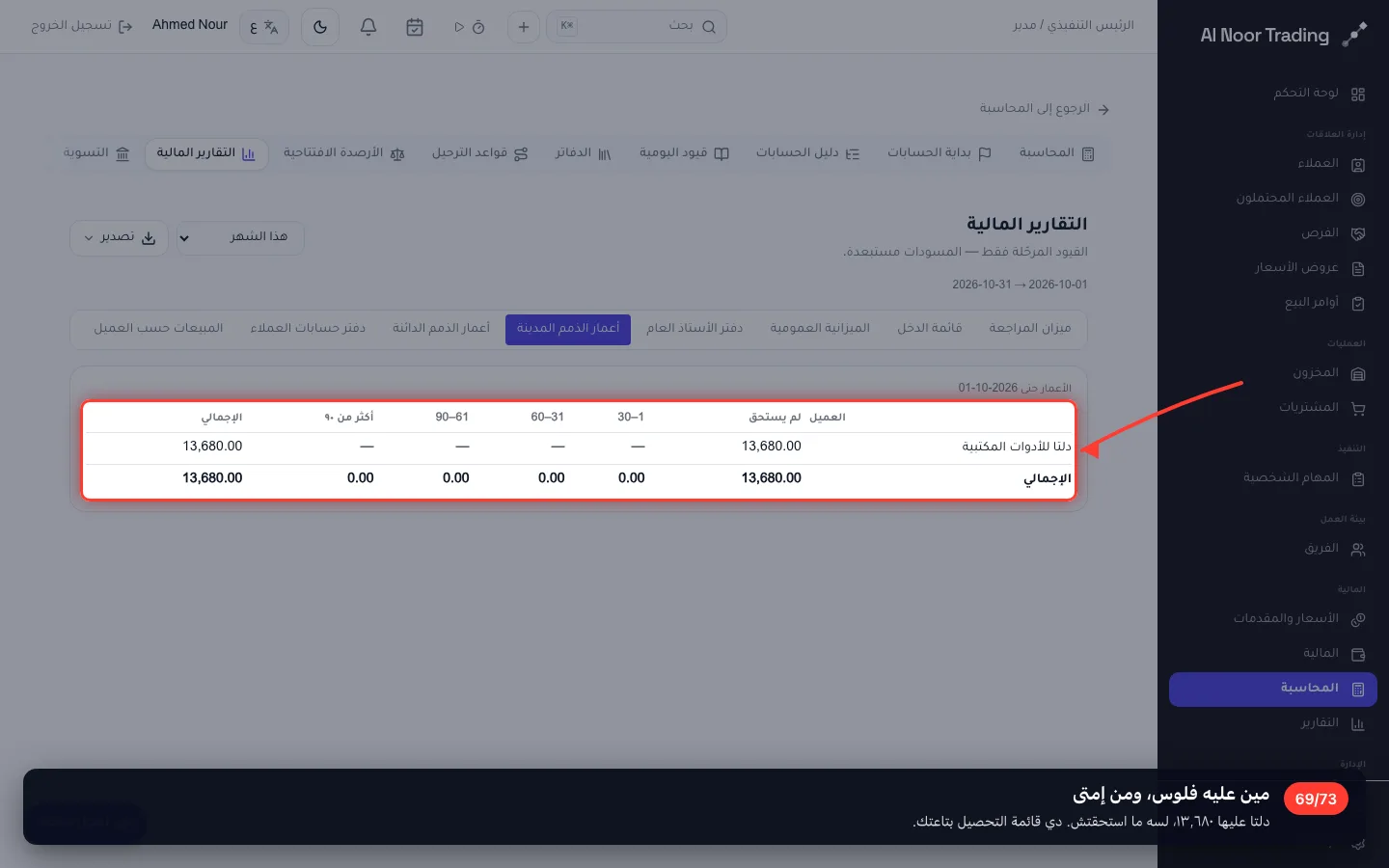Open the هذا الشهر period dropdown
Viewport: 1389px width, 868px height.
click(240, 237)
